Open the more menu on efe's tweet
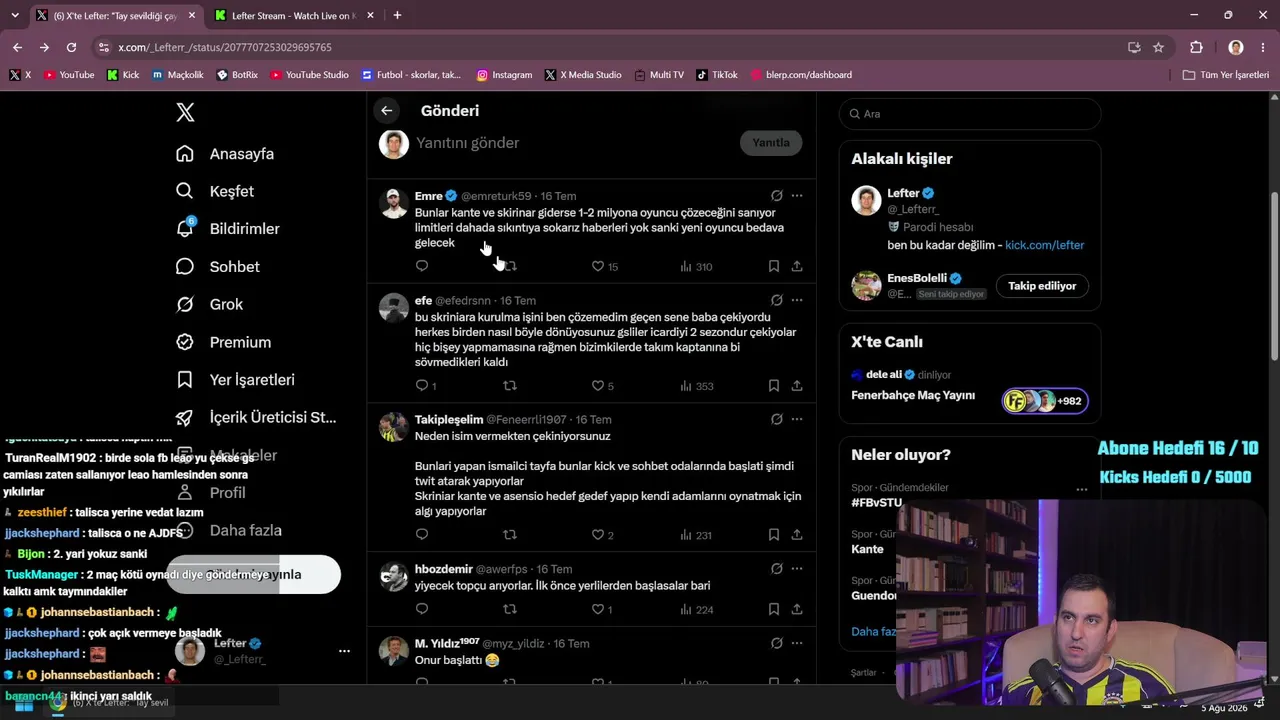The width and height of the screenshot is (1280, 720). (797, 300)
